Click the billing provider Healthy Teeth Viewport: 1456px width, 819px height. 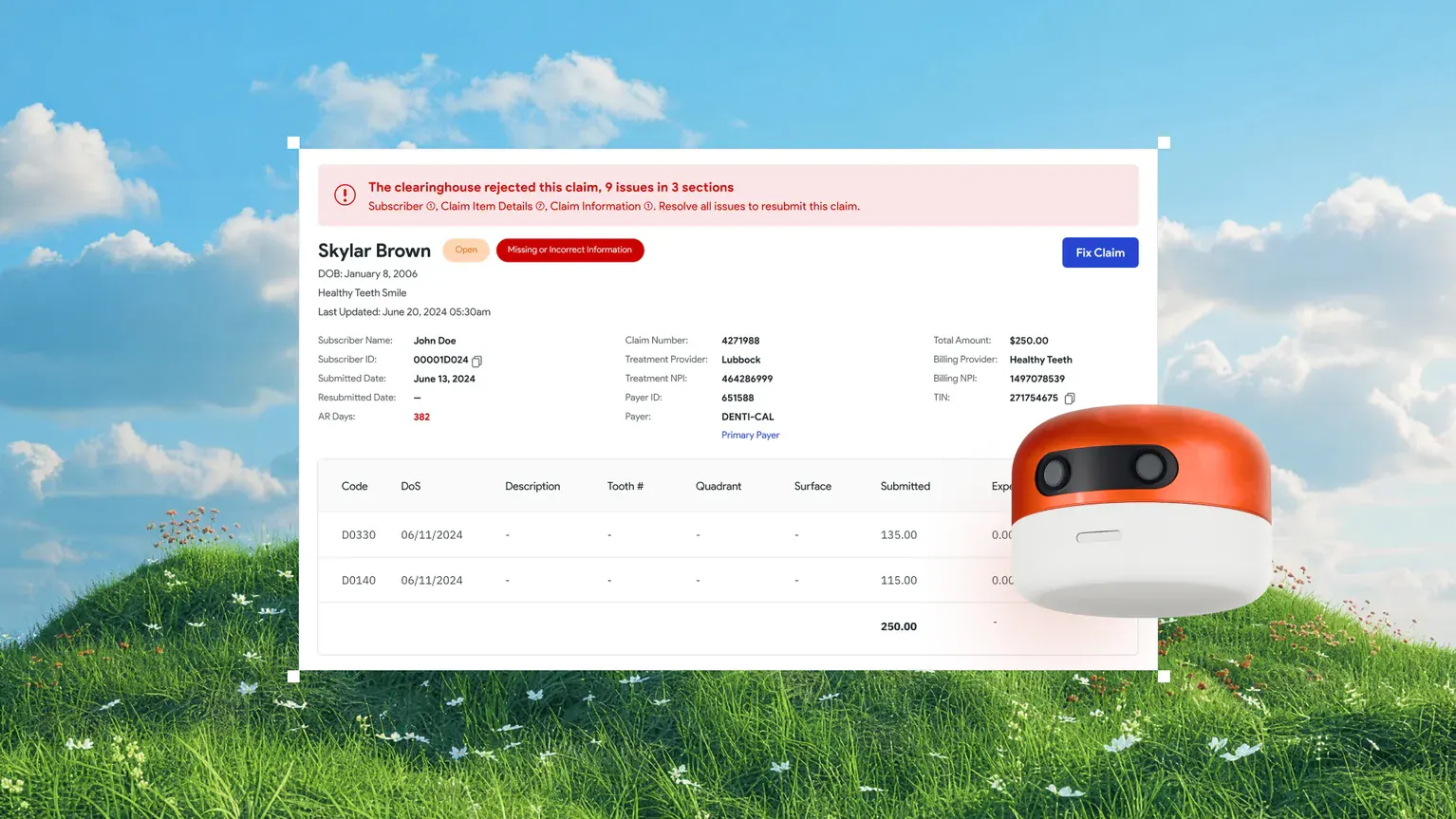click(1040, 360)
